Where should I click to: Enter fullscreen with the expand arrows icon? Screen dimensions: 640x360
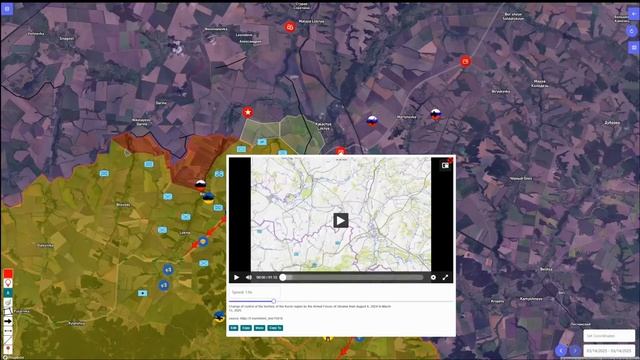[x=445, y=277]
